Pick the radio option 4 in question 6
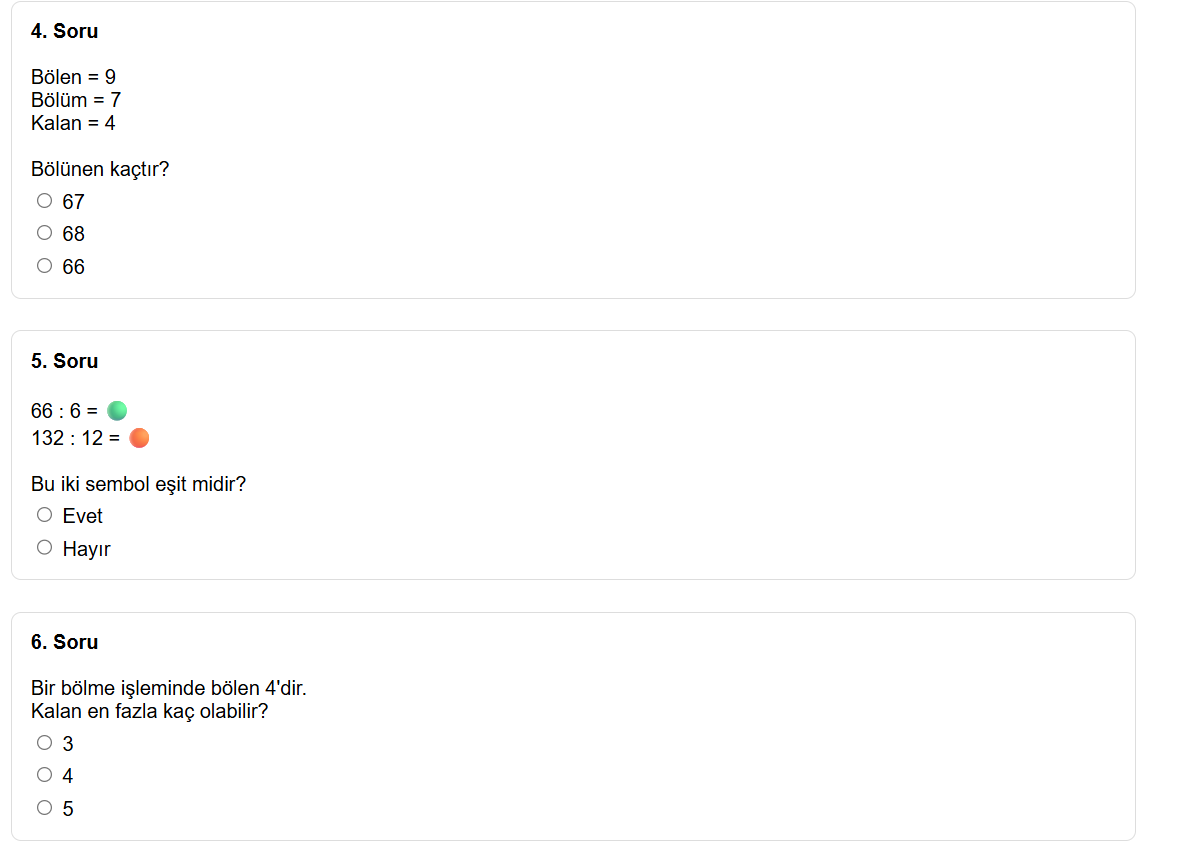The image size is (1191, 854). tap(44, 775)
